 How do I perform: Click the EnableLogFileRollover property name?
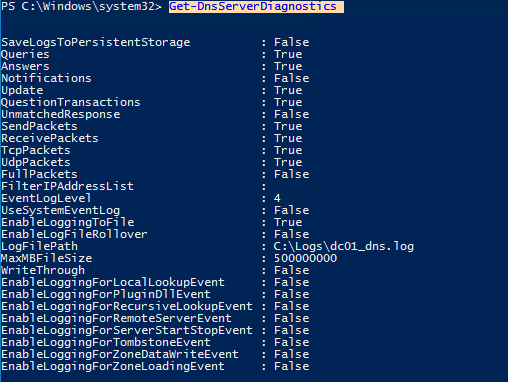74,234
